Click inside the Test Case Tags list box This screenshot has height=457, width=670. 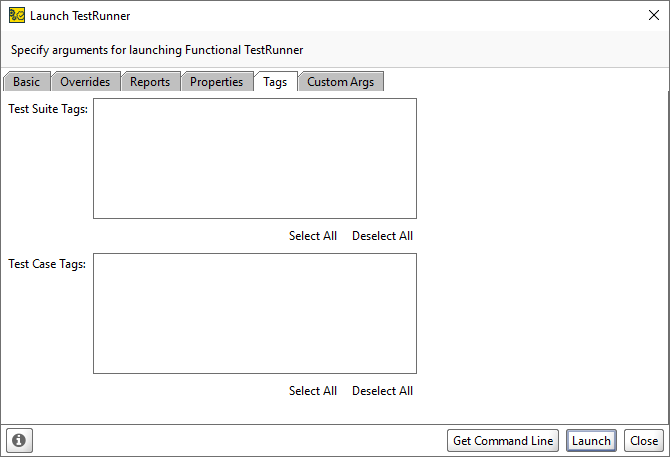click(255, 313)
